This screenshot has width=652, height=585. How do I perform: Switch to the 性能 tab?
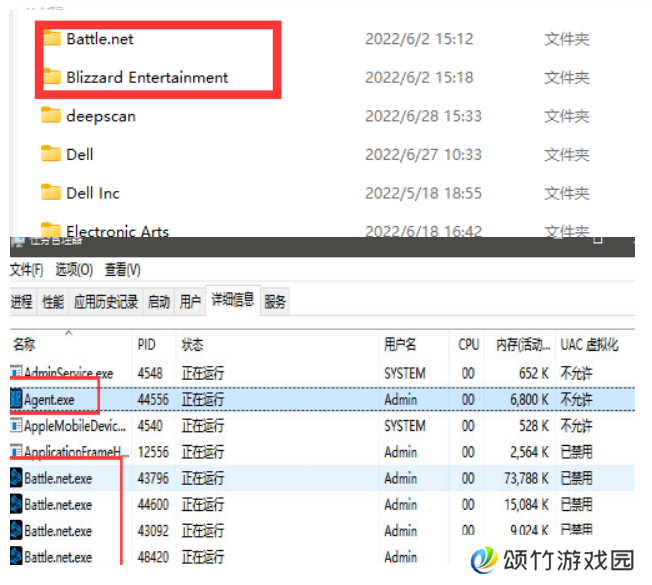(x=53, y=301)
